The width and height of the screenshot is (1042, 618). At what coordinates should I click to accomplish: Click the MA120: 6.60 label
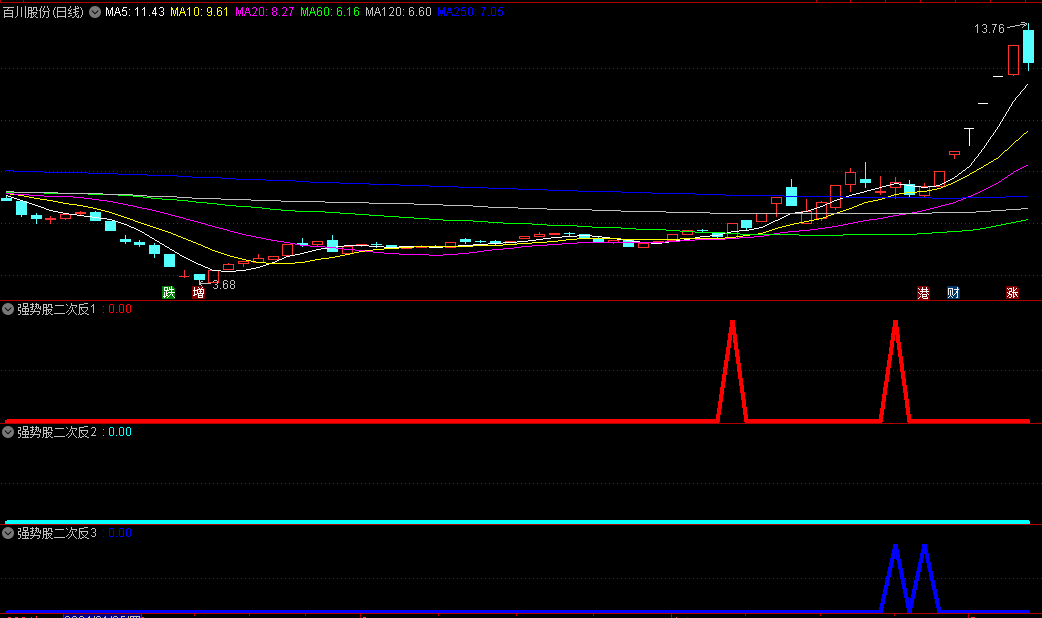pyautogui.click(x=398, y=12)
